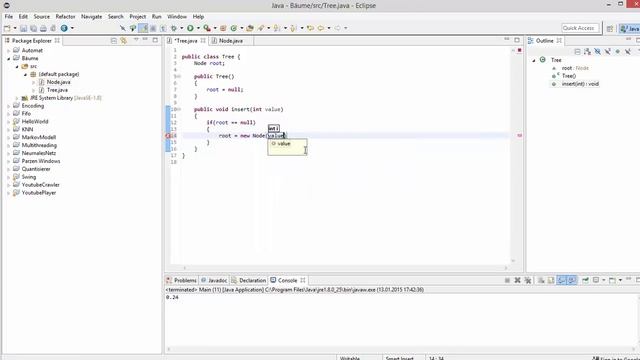Click Sort icon in Outline toolbar
This screenshot has height=360, width=640.
pyautogui.click(x=587, y=51)
